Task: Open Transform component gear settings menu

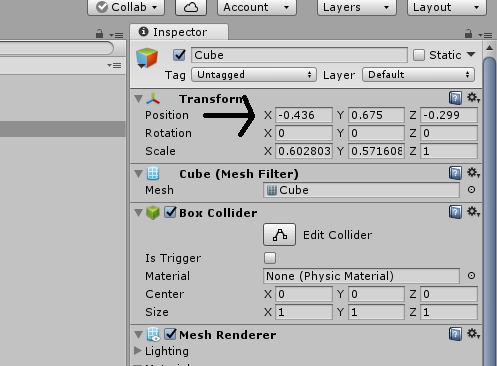Action: tap(473, 98)
